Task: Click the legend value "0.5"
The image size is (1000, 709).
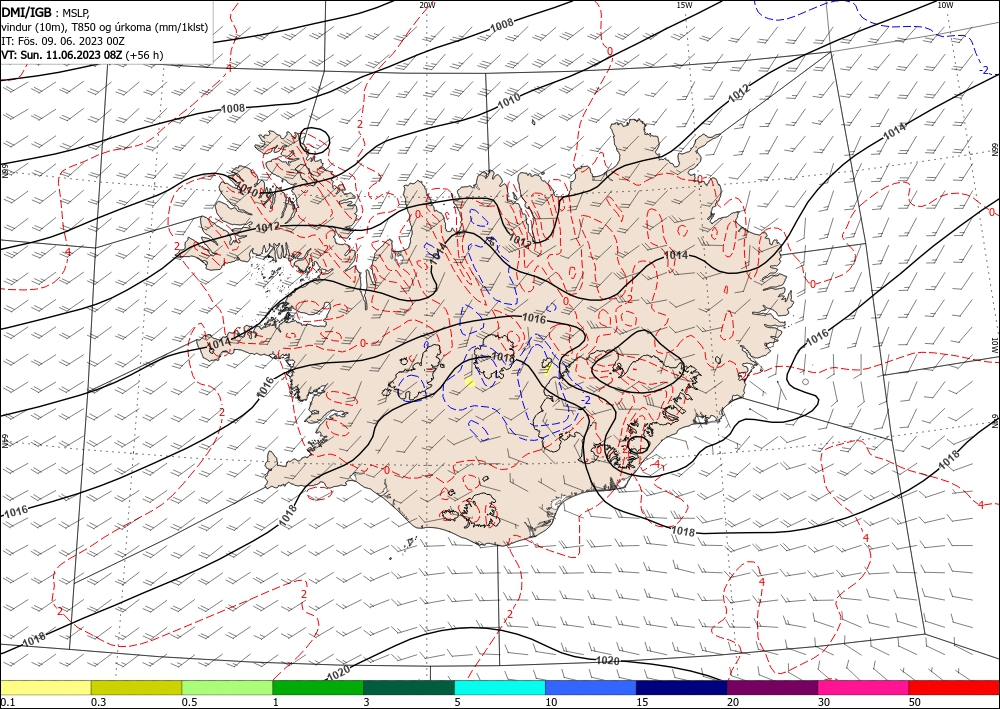Action: click(x=189, y=702)
